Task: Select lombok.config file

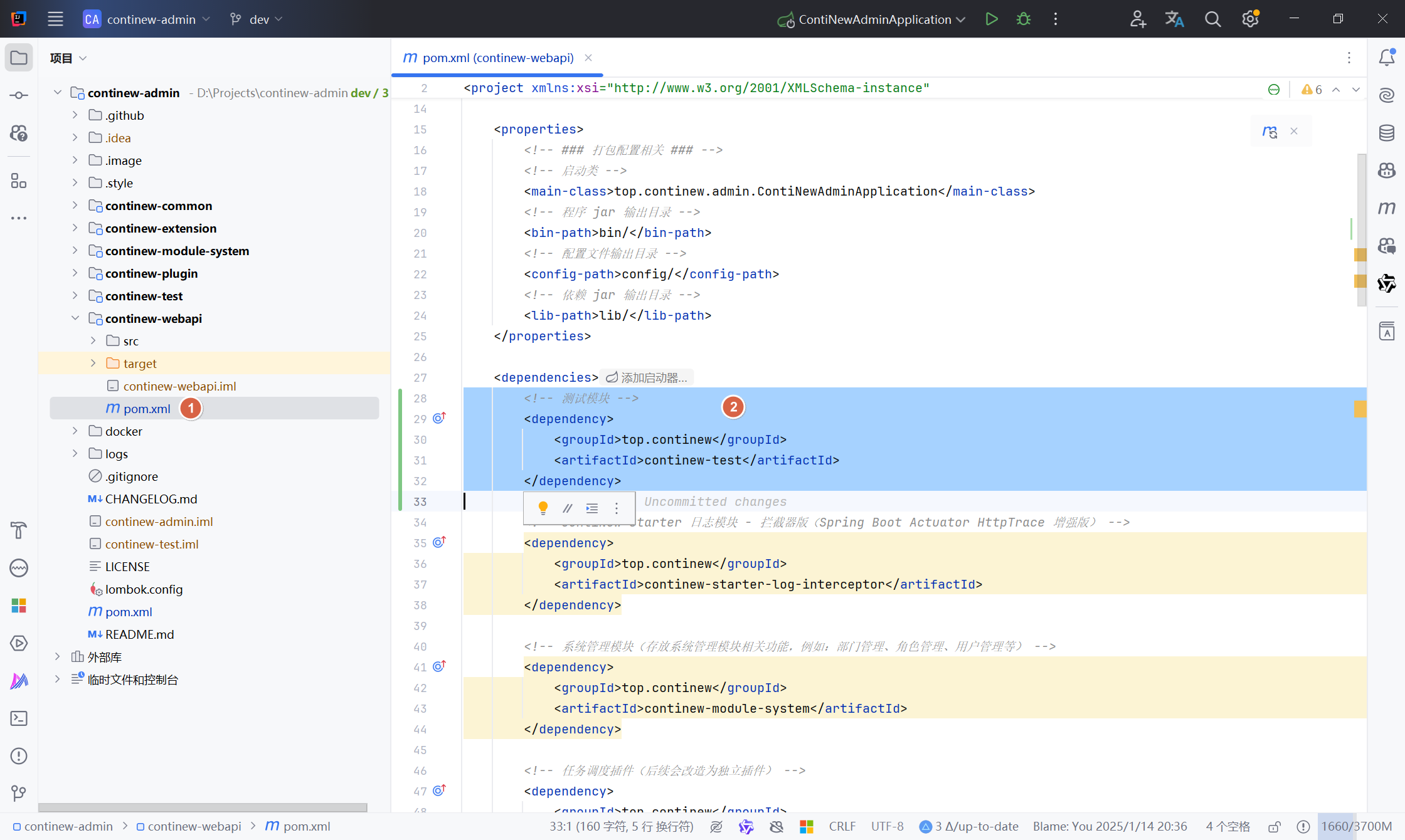Action: point(144,589)
